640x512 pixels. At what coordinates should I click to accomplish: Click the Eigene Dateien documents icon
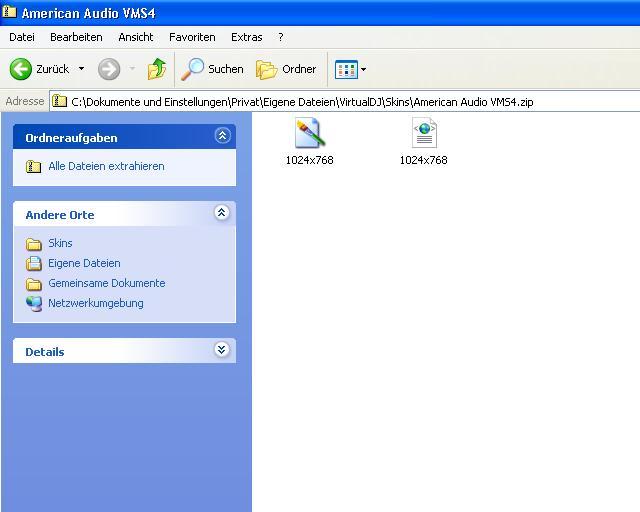tap(34, 264)
